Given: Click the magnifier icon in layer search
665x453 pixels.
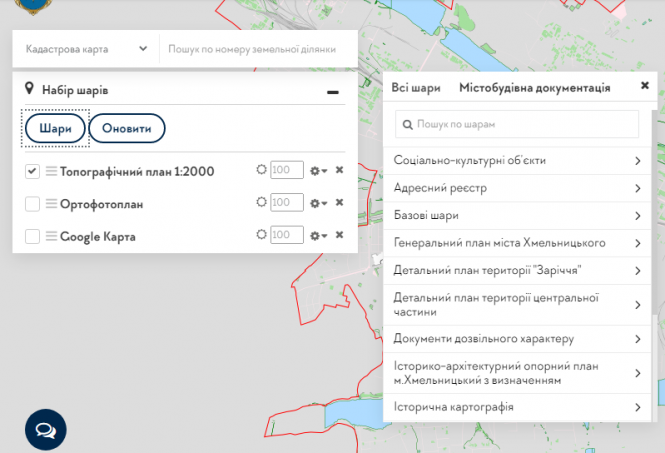Looking at the screenshot, I should point(408,125).
